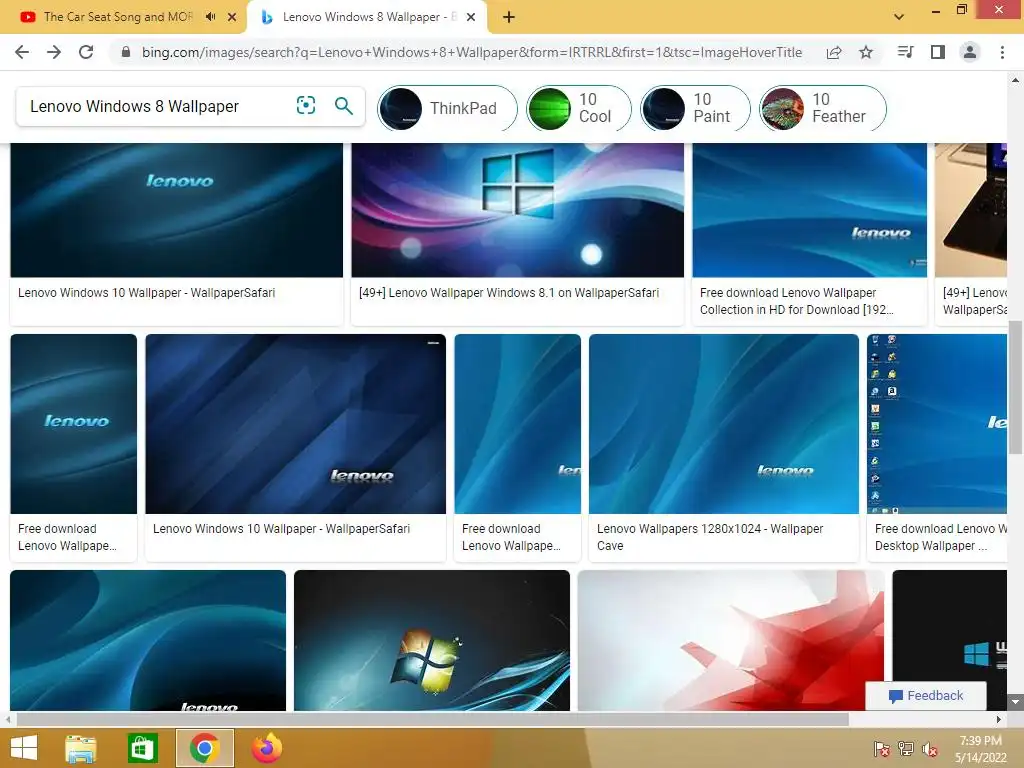Close The Car Seat Song tab
This screenshot has height=768, width=1024.
click(x=232, y=17)
